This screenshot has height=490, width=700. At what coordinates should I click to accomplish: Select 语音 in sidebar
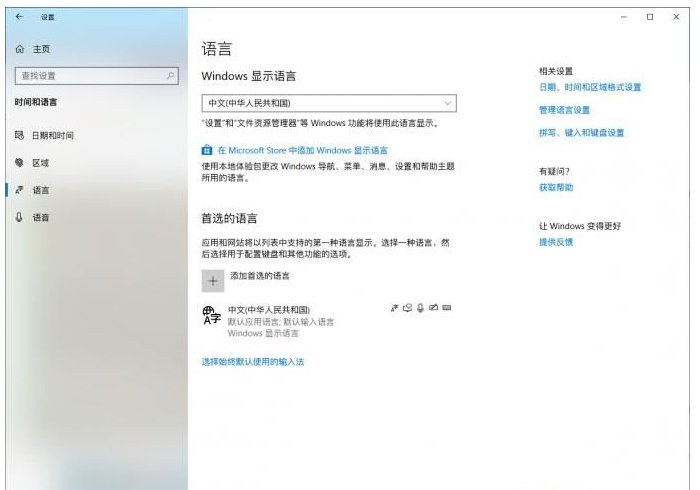tap(96, 217)
